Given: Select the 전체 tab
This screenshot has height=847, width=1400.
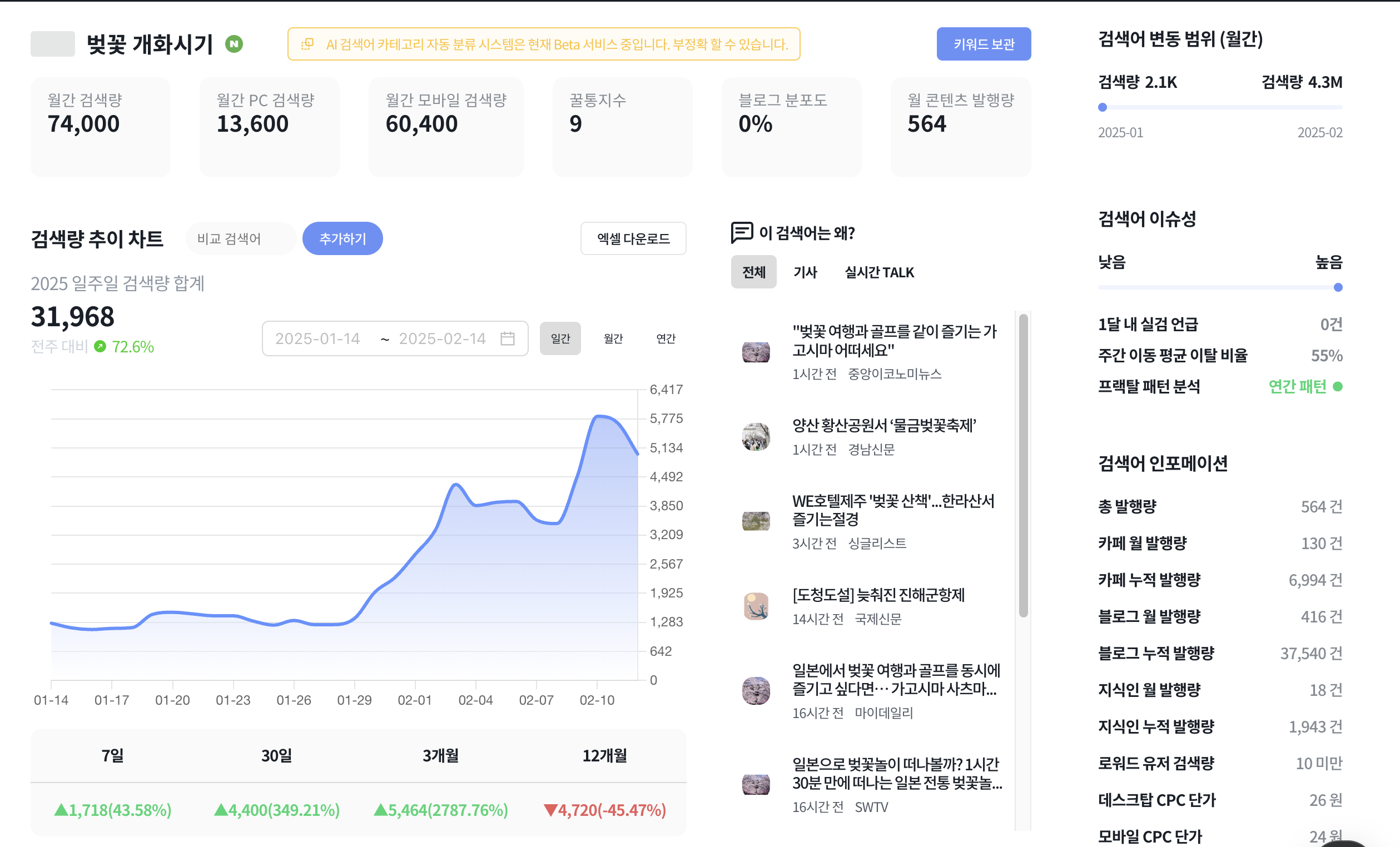Looking at the screenshot, I should click(x=753, y=272).
